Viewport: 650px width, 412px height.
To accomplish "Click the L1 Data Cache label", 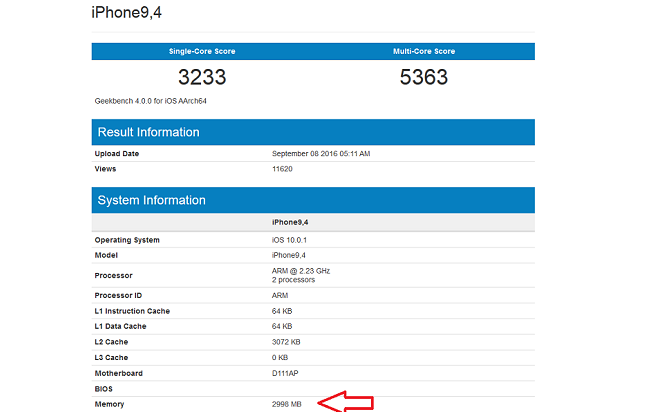I will click(120, 327).
